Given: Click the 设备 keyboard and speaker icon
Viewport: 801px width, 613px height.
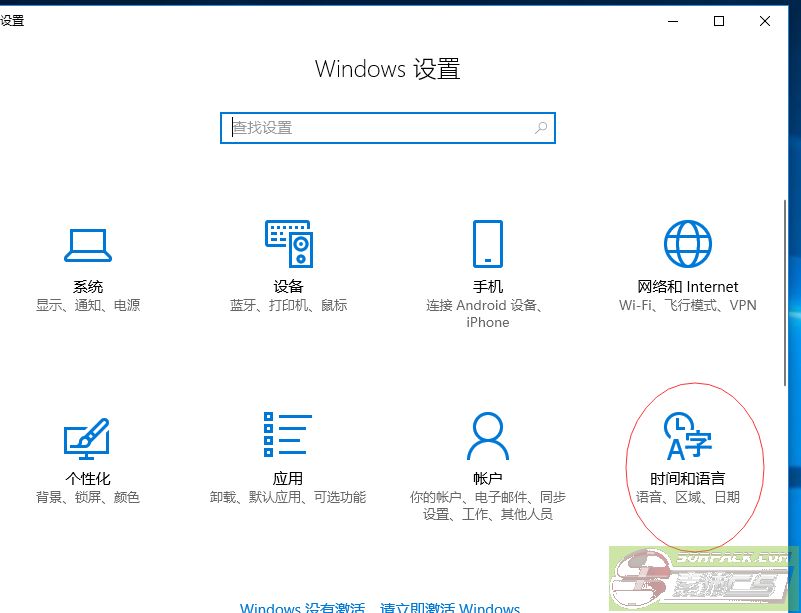Looking at the screenshot, I should [x=288, y=244].
